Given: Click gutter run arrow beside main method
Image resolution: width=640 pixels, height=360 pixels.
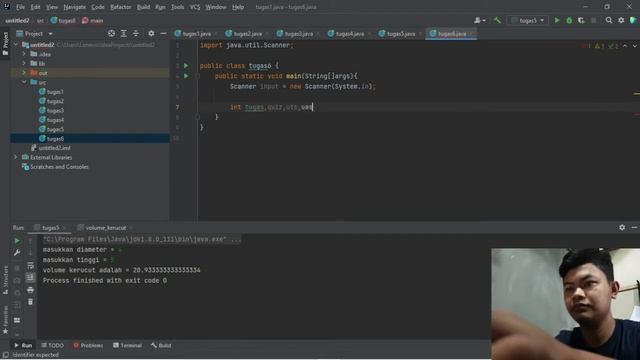Looking at the screenshot, I should pos(186,76).
